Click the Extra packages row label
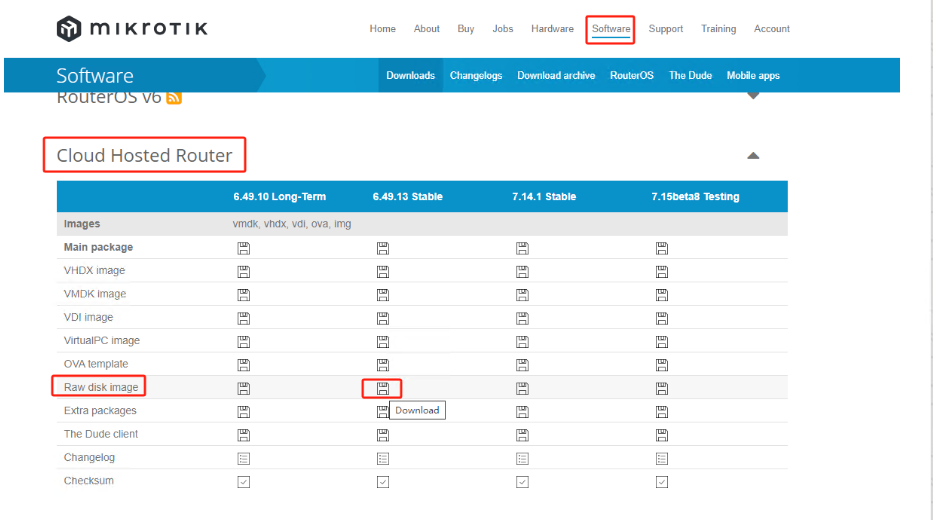The height and width of the screenshot is (520, 933). (100, 411)
